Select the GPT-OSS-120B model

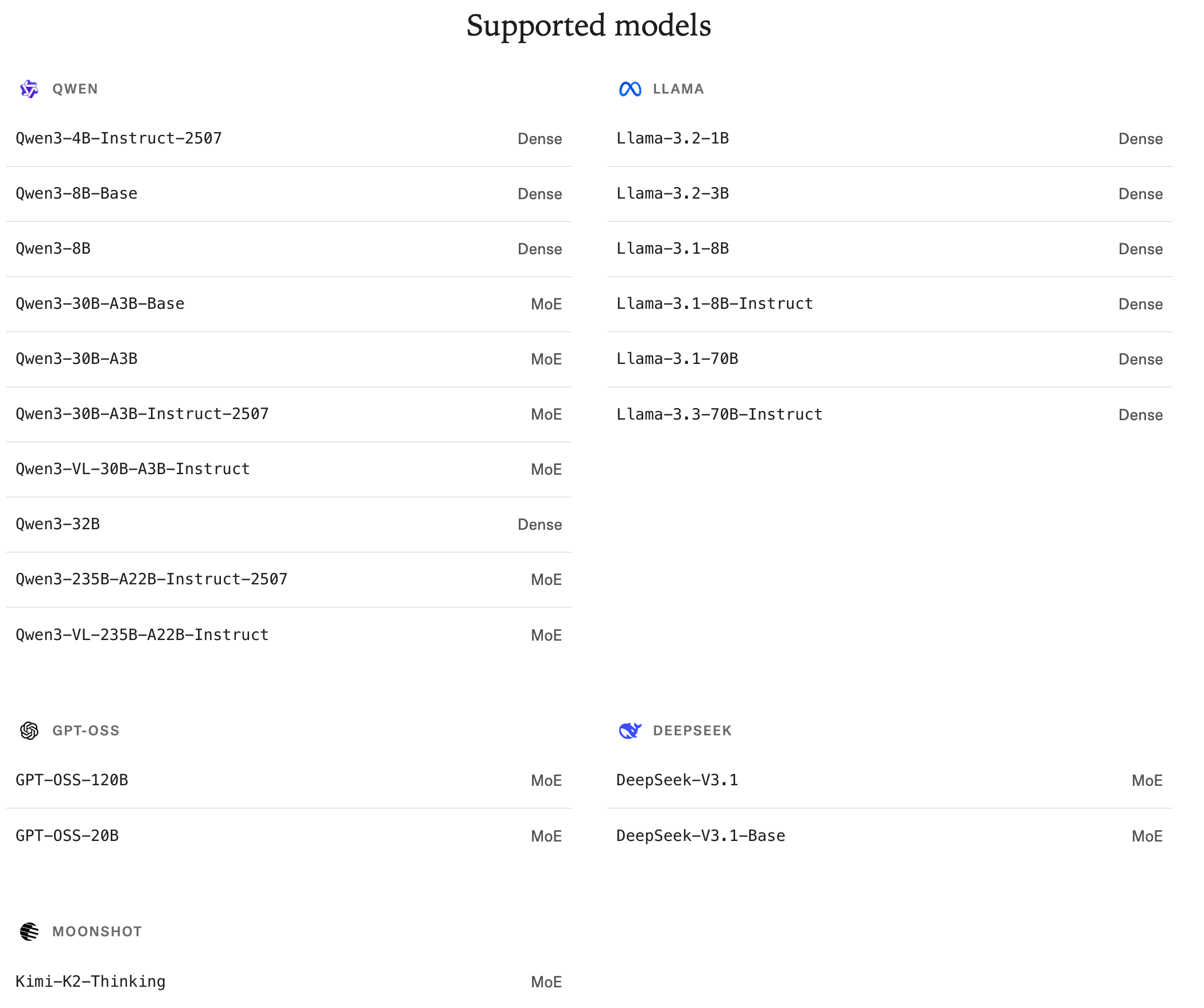[72, 780]
